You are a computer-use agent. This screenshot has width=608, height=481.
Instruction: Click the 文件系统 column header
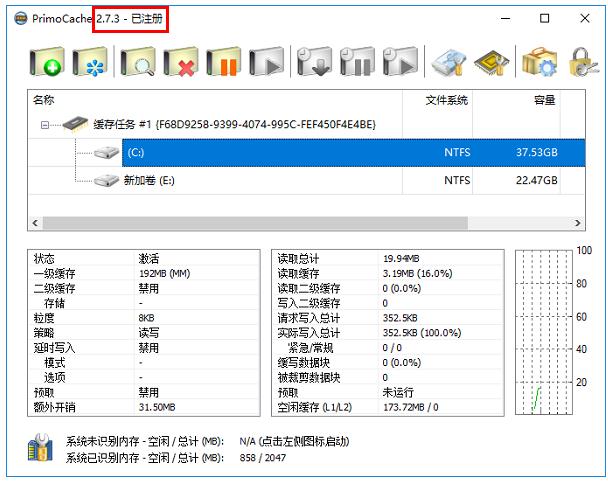point(446,100)
